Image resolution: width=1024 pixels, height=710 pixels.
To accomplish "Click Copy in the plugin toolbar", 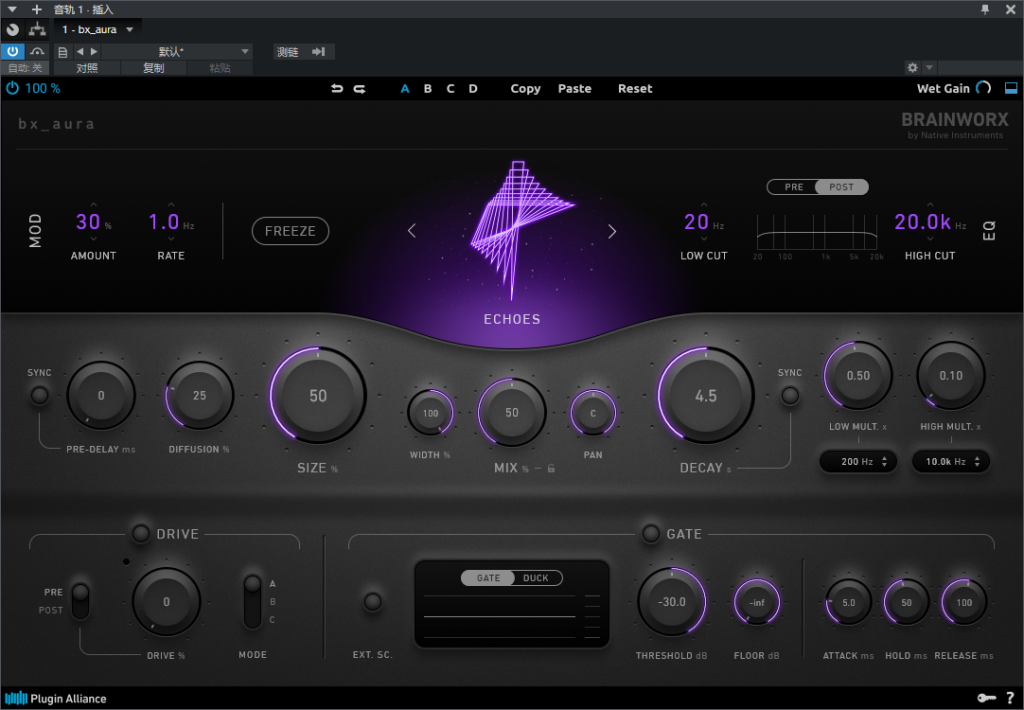I will point(526,89).
